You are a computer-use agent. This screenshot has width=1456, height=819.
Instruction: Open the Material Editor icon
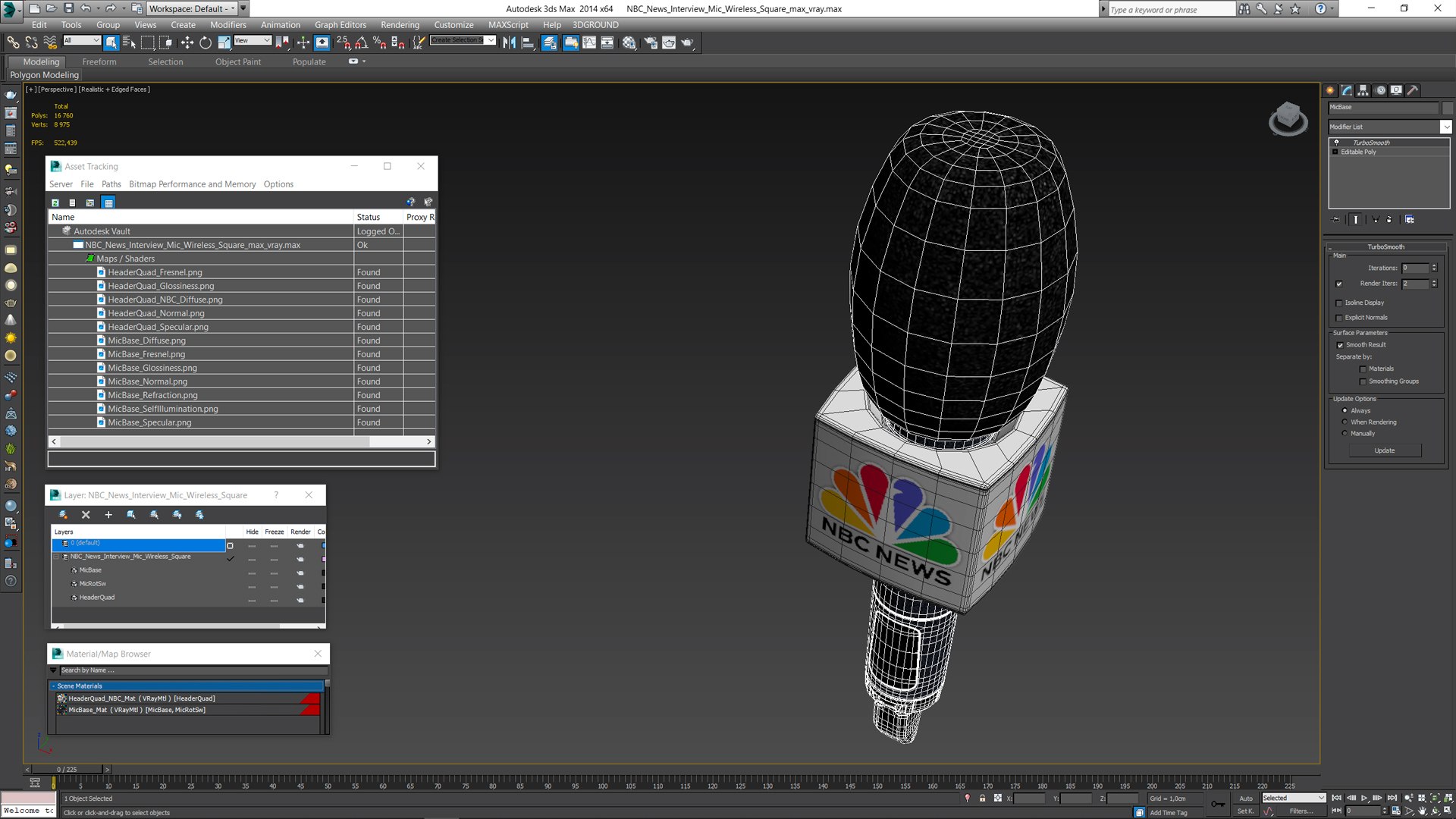pyautogui.click(x=629, y=42)
